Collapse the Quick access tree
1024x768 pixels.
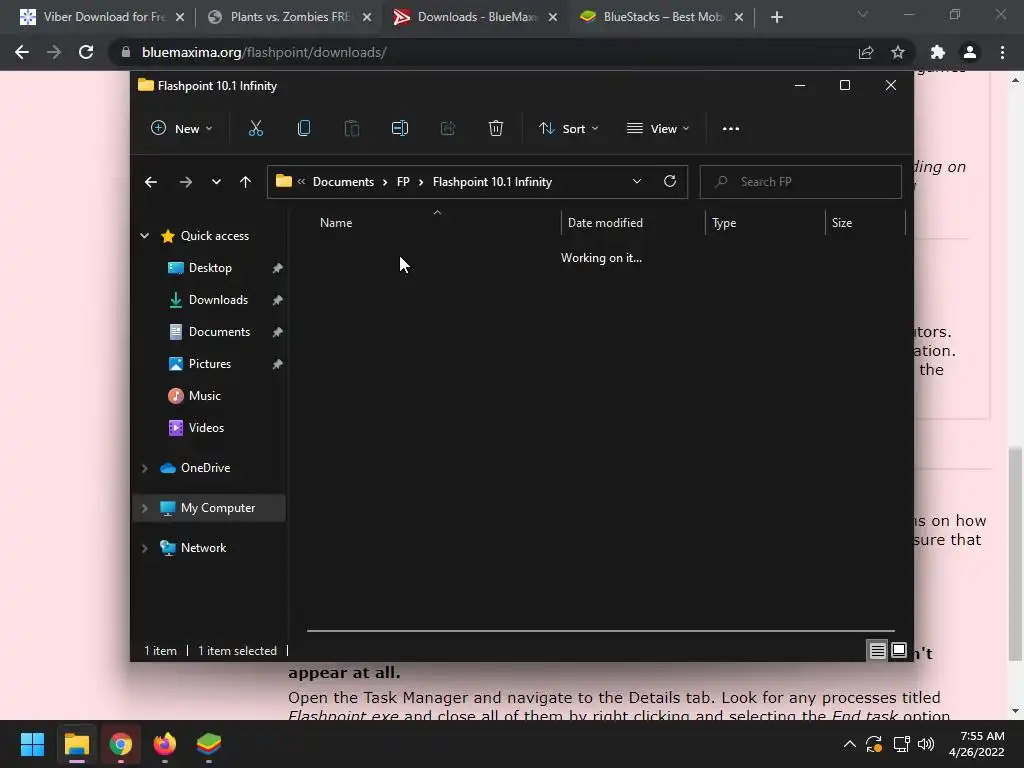point(144,236)
